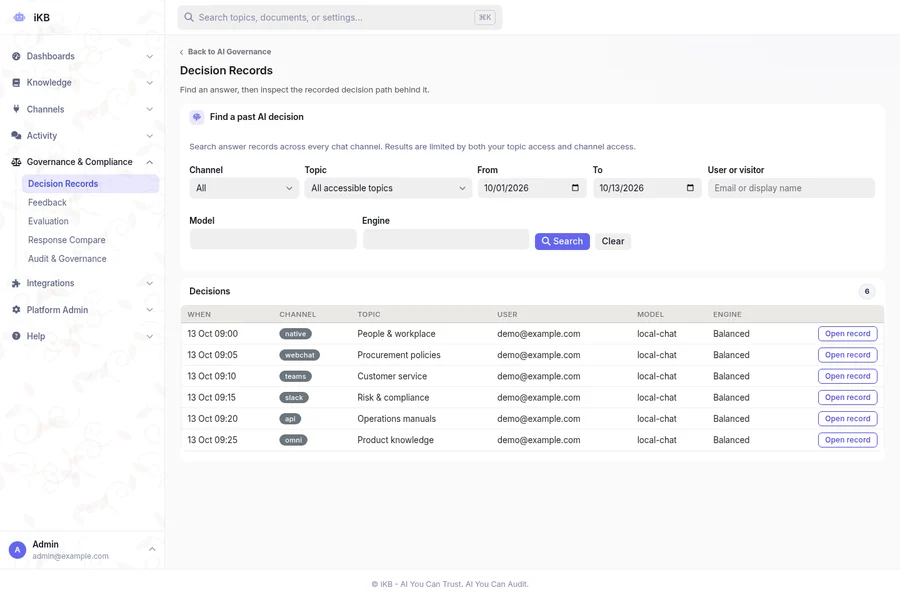Click the 'Product knowledge' topic cell
This screenshot has height=600, width=900.
point(395,440)
